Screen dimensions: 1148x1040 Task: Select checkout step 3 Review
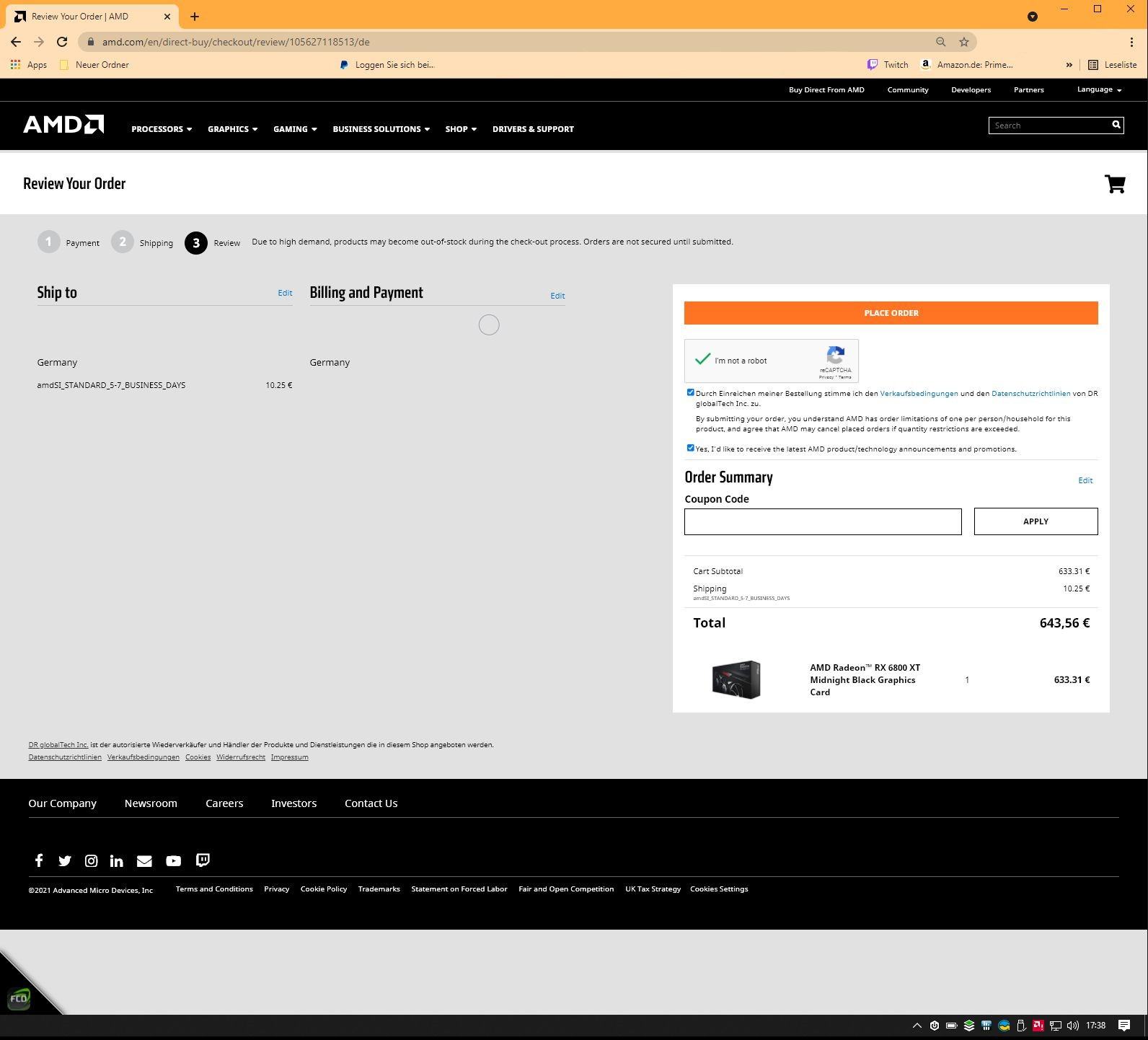[213, 243]
